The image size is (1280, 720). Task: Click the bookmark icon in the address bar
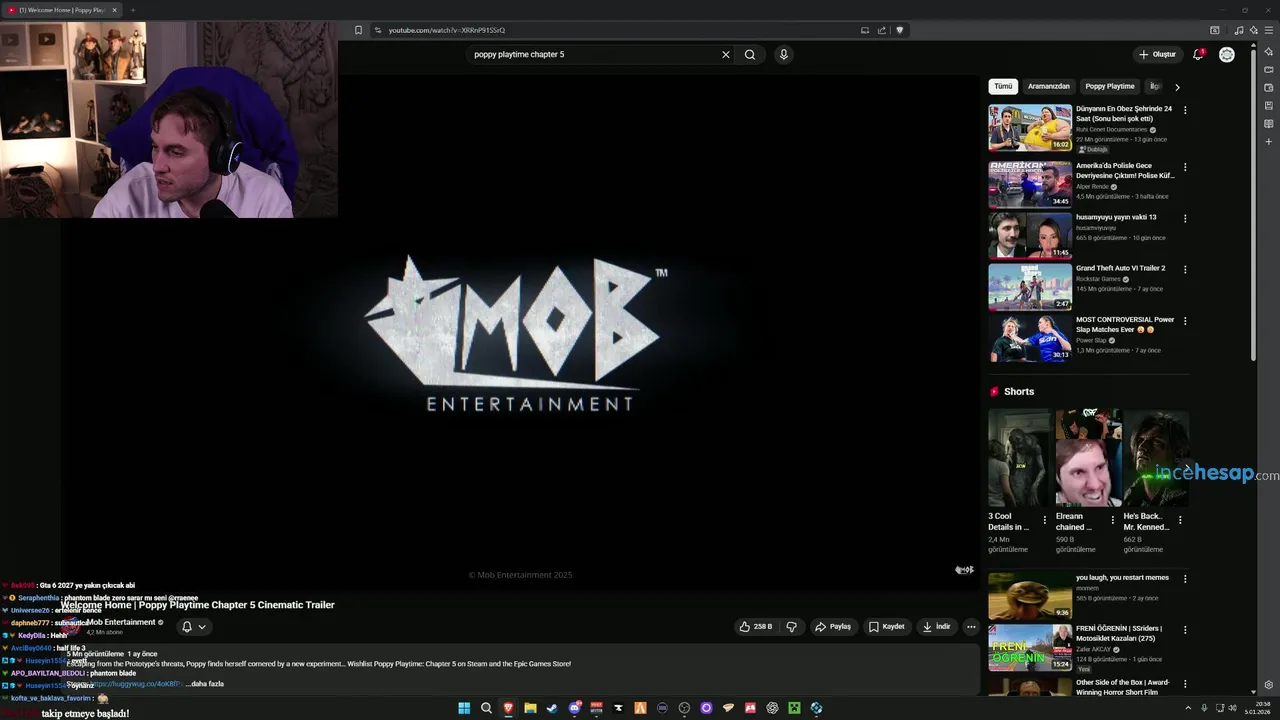[x=358, y=30]
